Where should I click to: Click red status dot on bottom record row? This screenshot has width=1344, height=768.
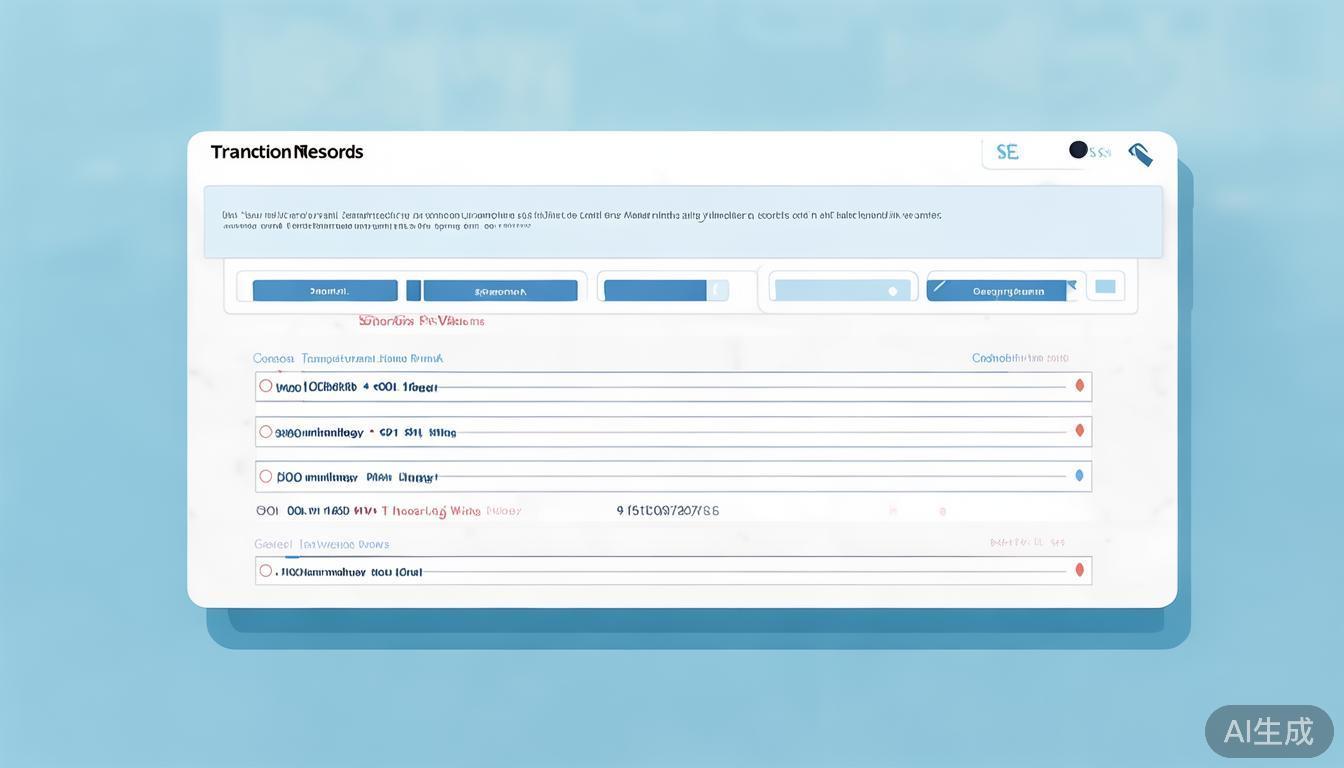tap(1079, 569)
